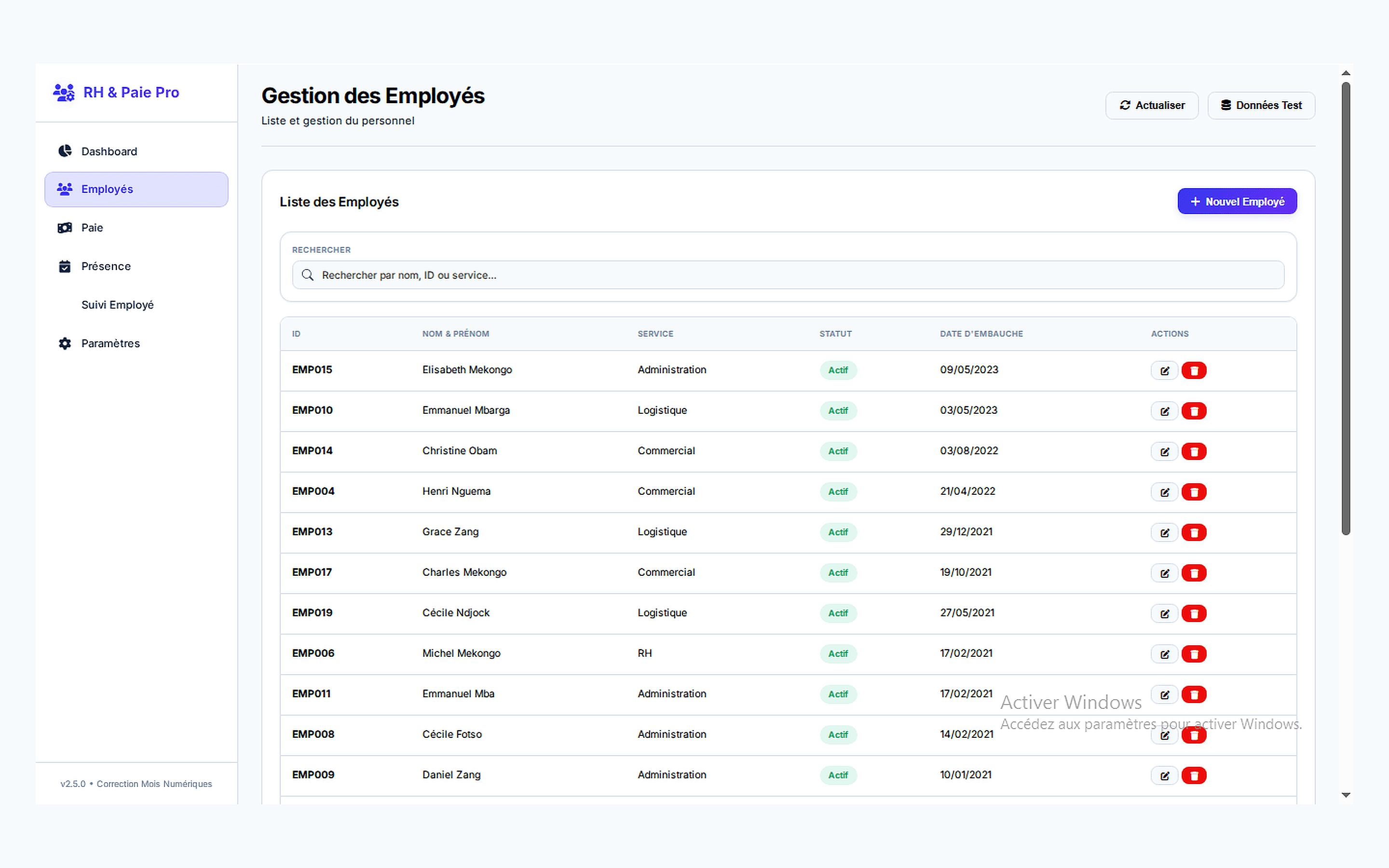The width and height of the screenshot is (1389, 868).
Task: Click the Date d'Embauche column header
Action: 981,334
